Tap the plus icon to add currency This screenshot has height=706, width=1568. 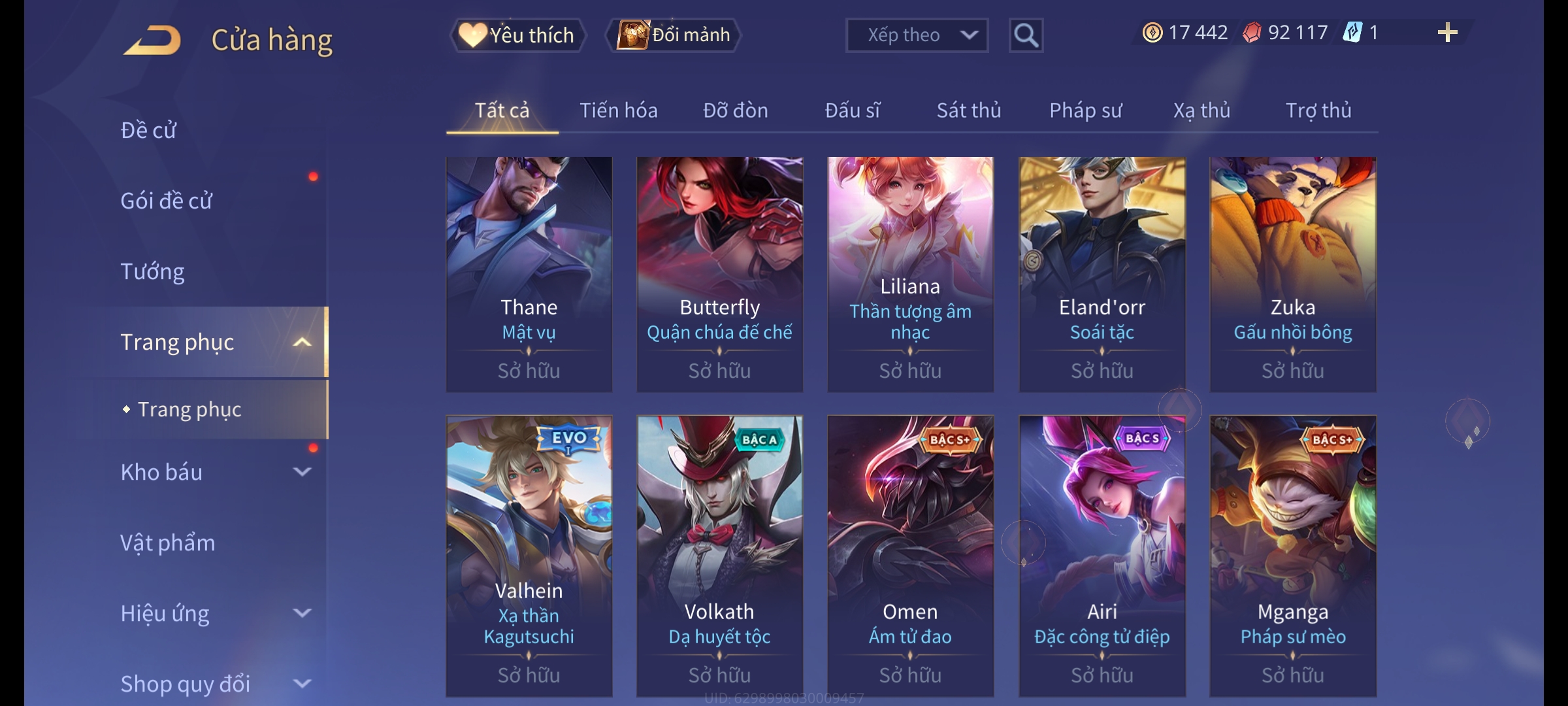click(x=1447, y=33)
